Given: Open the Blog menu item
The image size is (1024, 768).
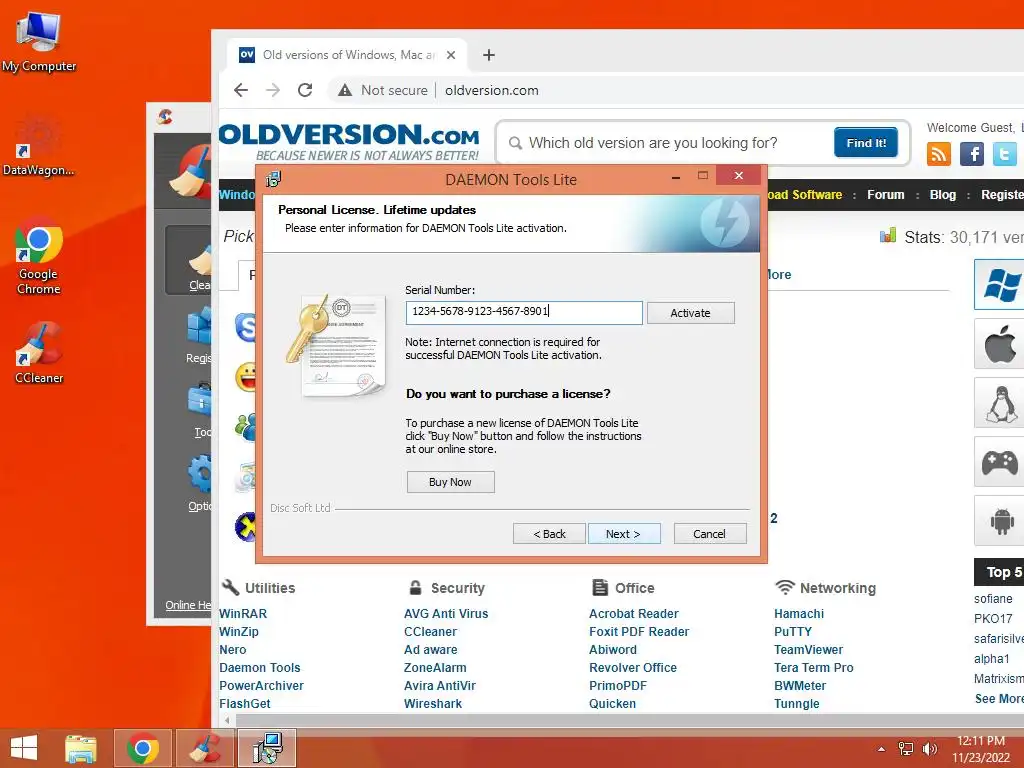Looking at the screenshot, I should pyautogui.click(x=942, y=195).
